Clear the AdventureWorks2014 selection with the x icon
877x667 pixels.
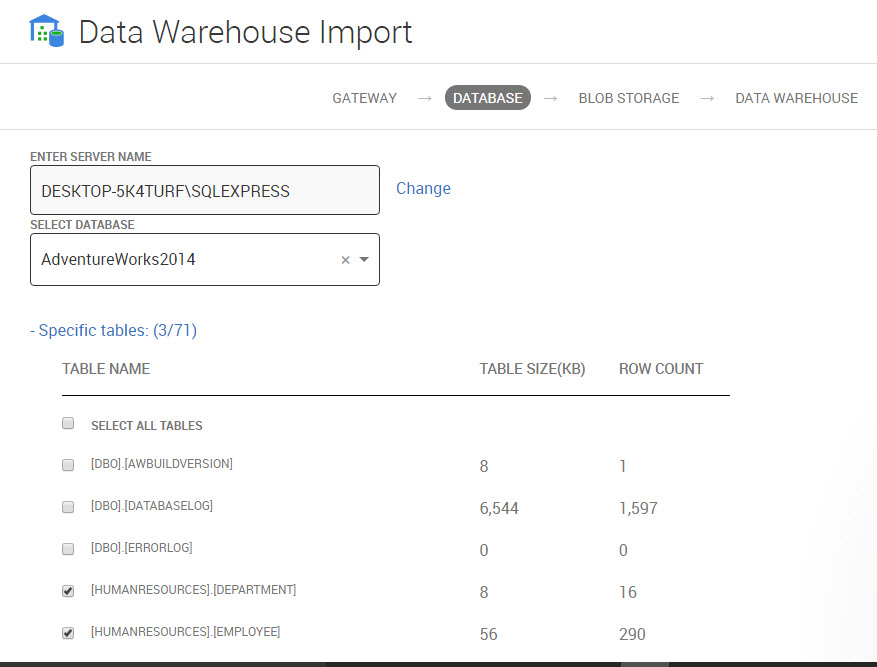pyautogui.click(x=346, y=260)
